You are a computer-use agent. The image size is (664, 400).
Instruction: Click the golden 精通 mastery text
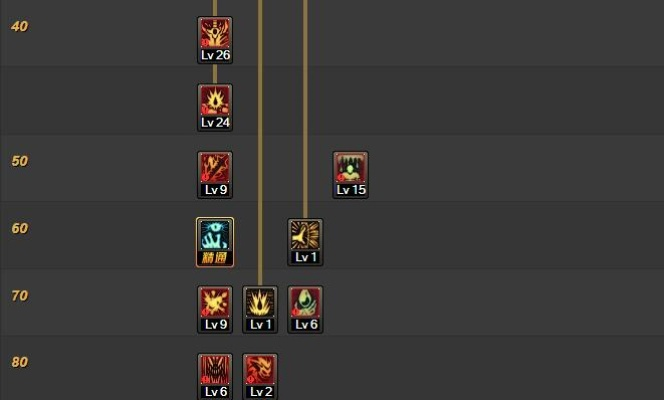(x=215, y=257)
